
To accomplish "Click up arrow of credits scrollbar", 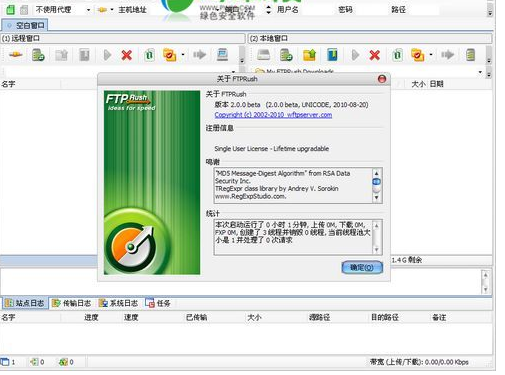I will (x=376, y=173).
